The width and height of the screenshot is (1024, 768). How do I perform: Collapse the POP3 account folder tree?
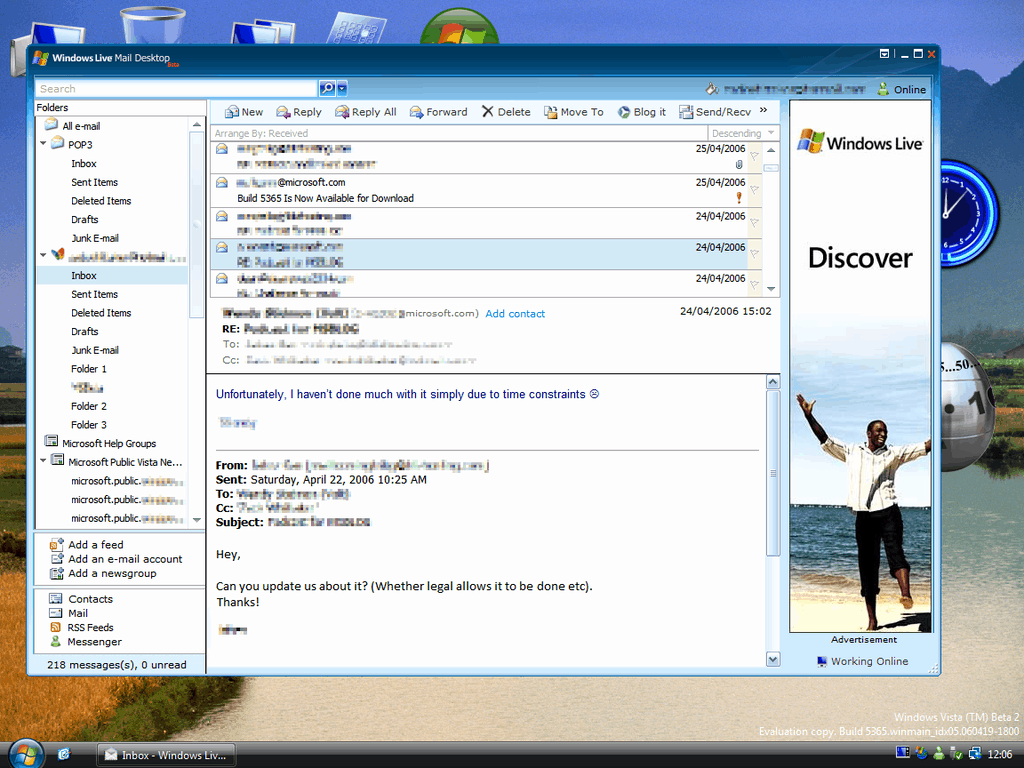tap(44, 144)
